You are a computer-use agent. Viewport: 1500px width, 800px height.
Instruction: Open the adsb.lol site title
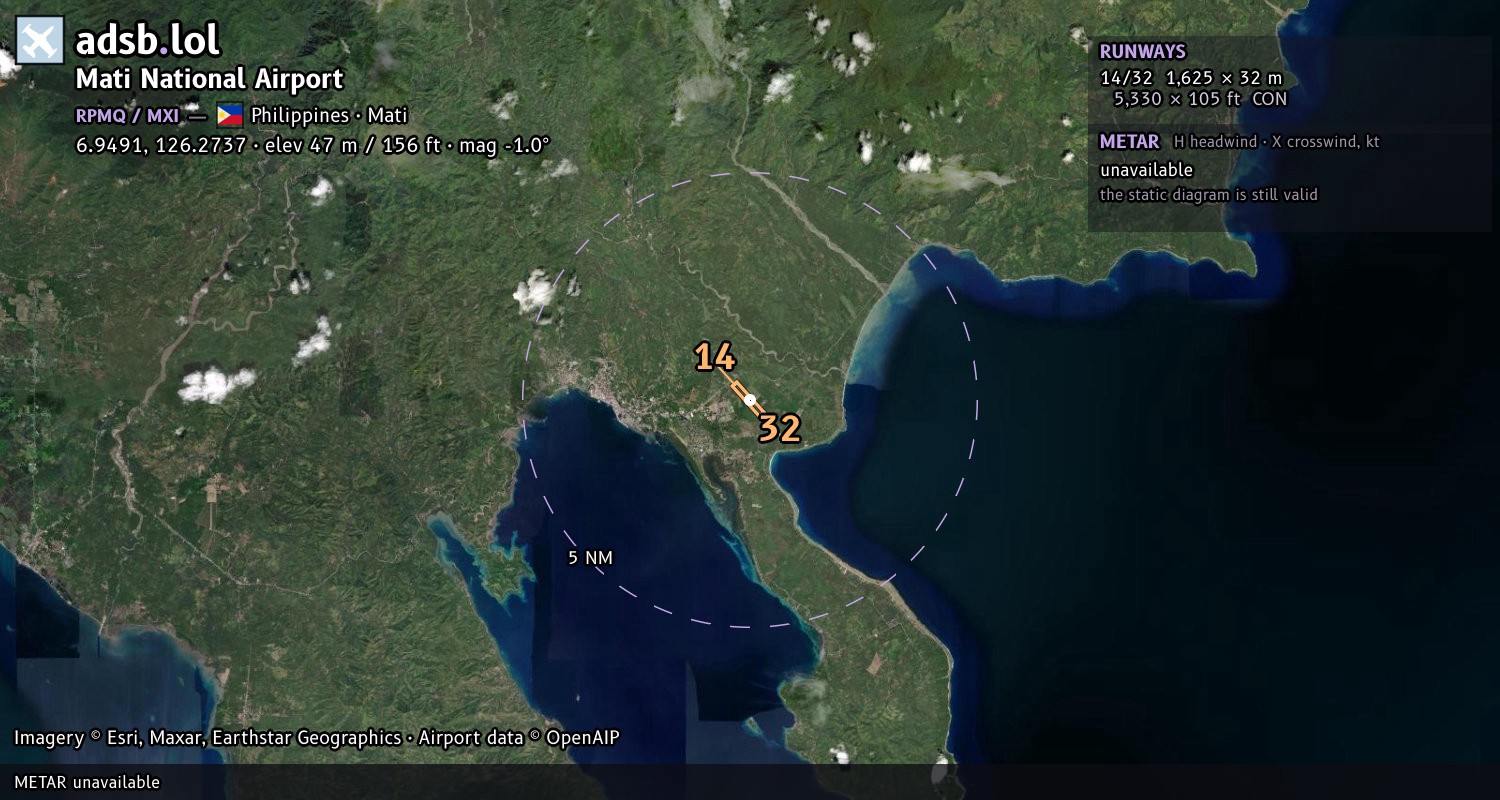tap(147, 41)
